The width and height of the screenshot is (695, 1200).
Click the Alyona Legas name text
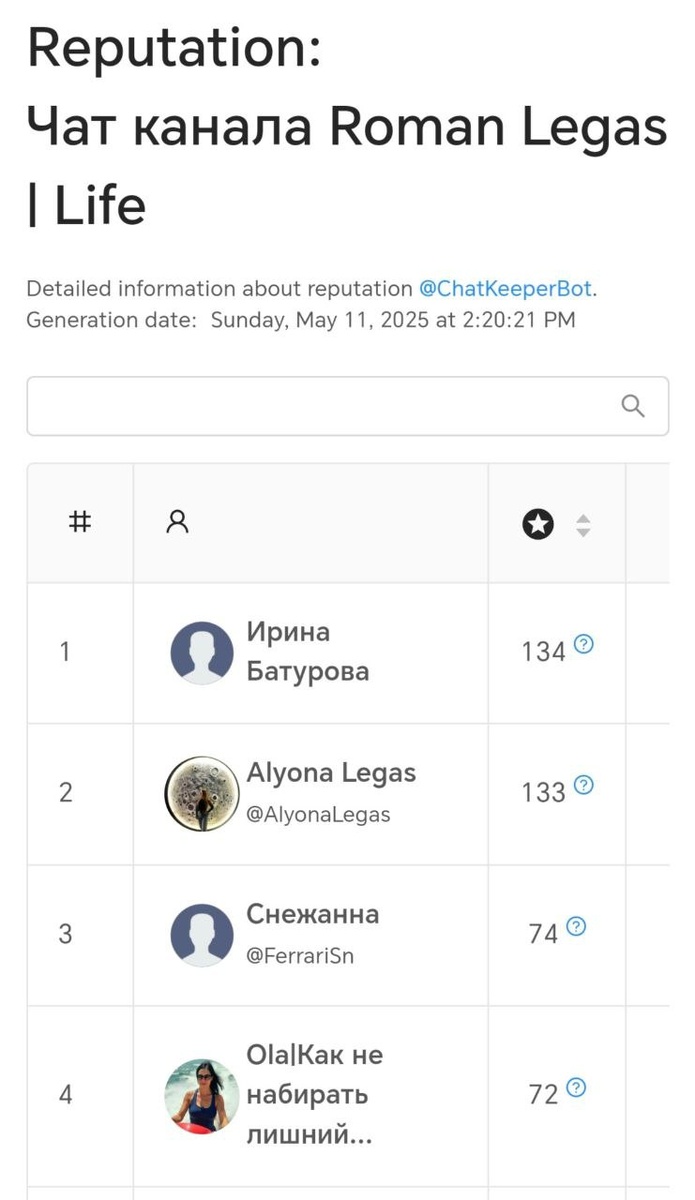[331, 773]
